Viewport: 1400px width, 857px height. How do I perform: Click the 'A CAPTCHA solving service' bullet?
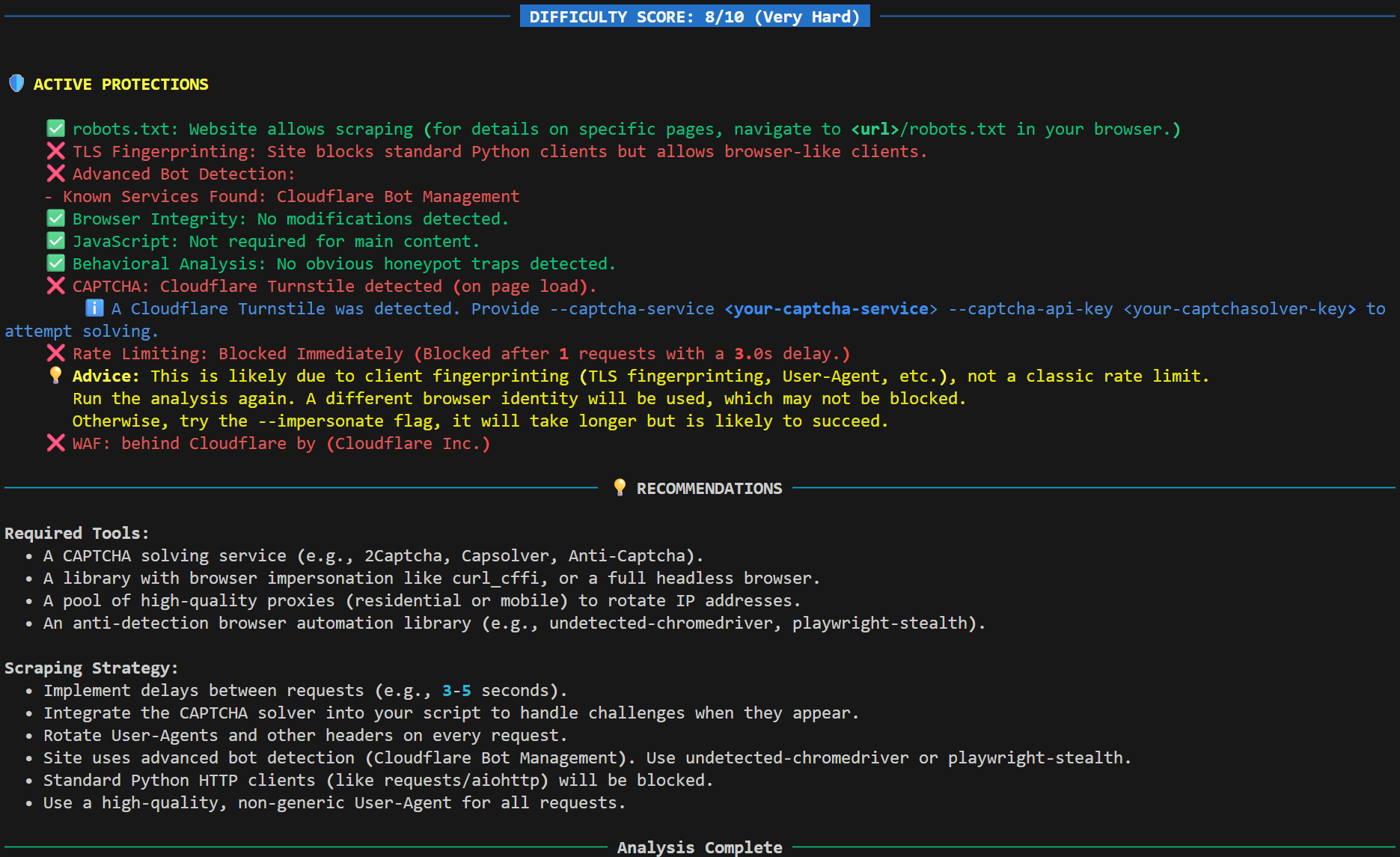[373, 556]
